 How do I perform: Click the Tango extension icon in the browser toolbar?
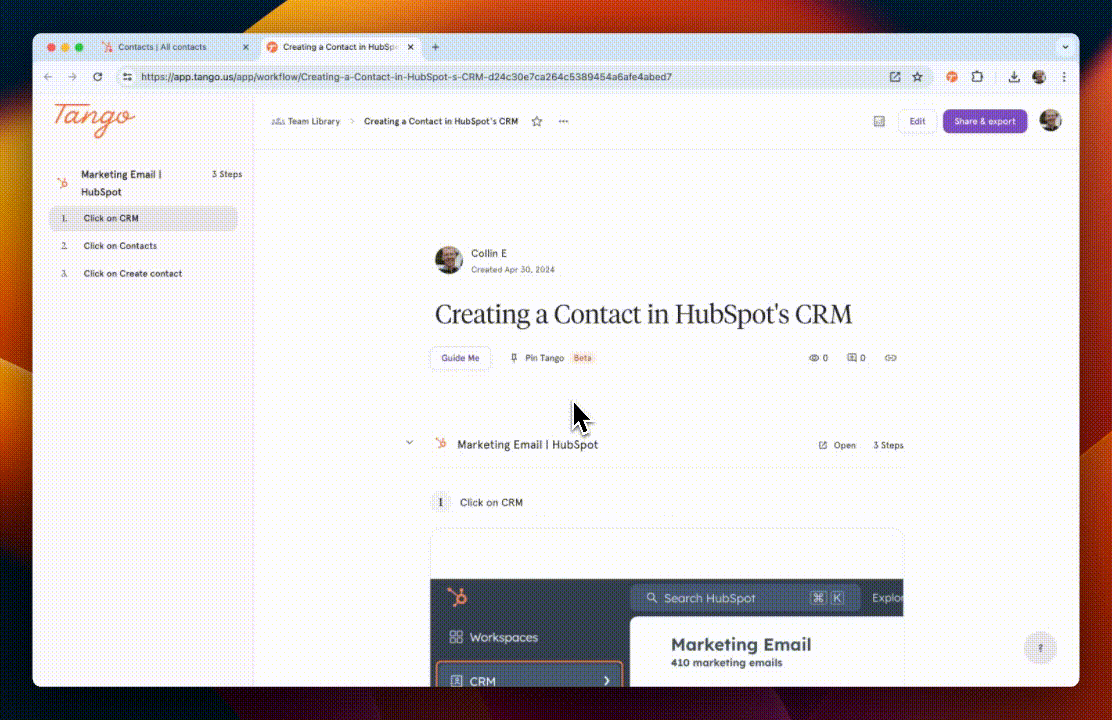952,77
